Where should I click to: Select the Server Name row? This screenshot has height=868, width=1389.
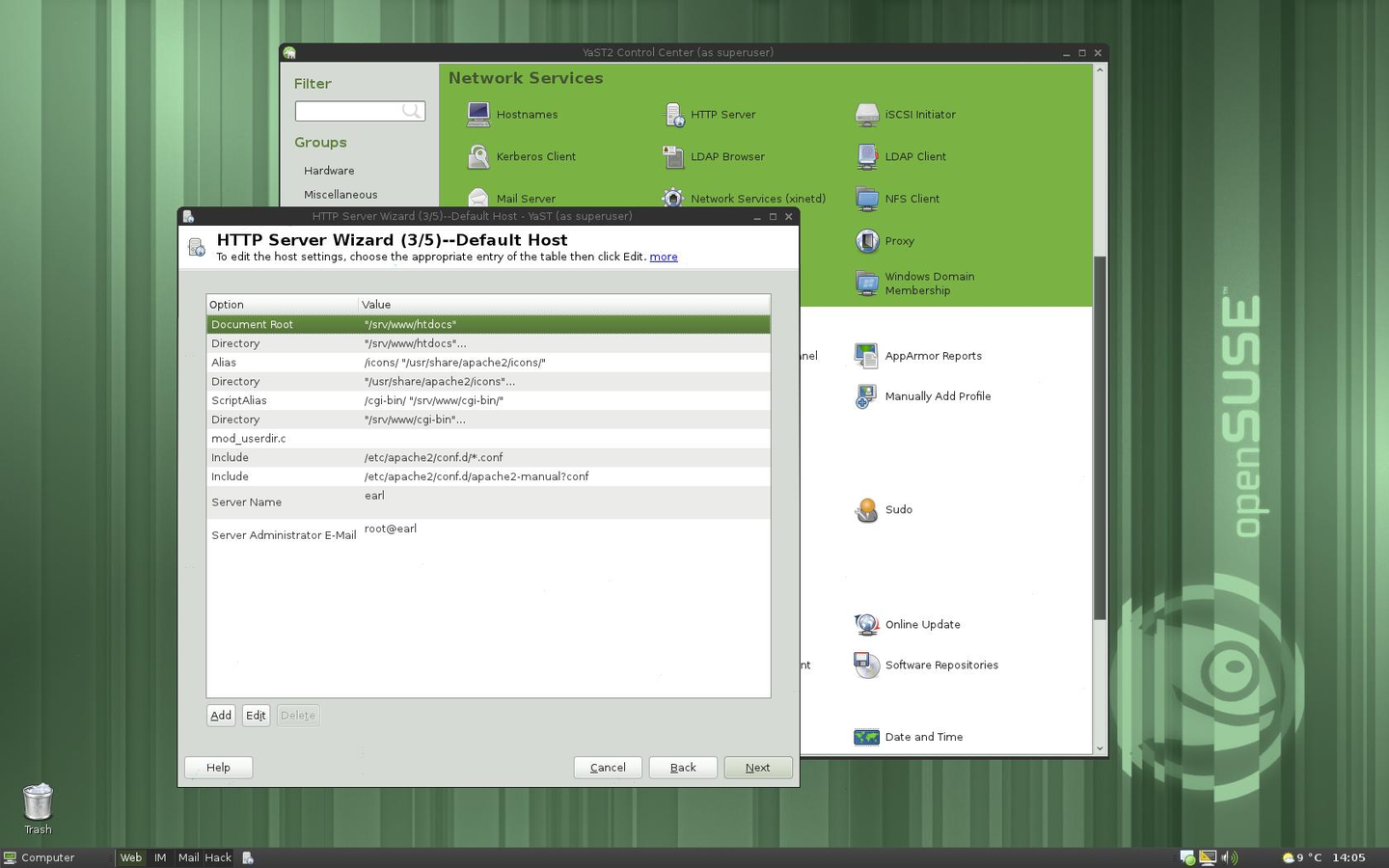(488, 502)
